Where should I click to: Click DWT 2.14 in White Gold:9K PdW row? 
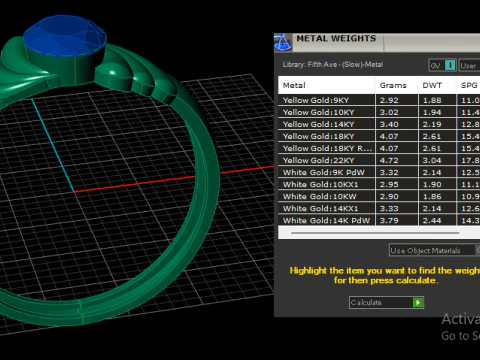coord(432,172)
